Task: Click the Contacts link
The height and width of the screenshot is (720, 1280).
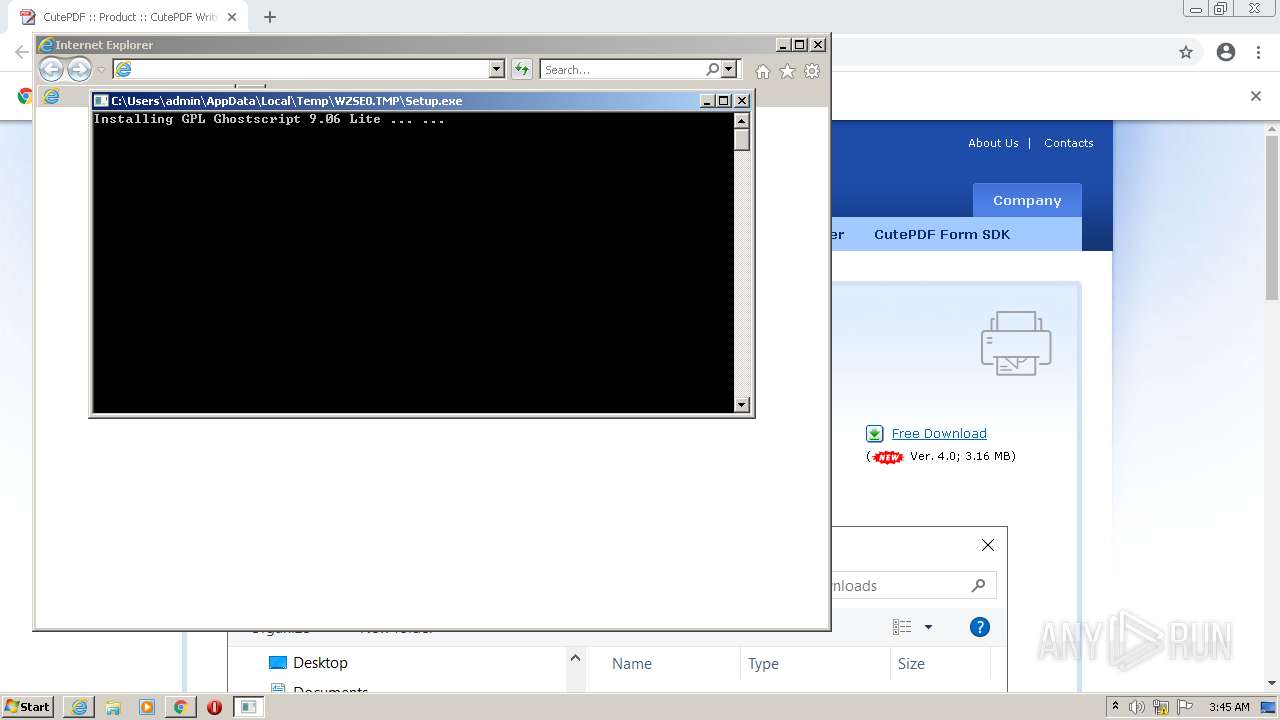Action: [1069, 143]
